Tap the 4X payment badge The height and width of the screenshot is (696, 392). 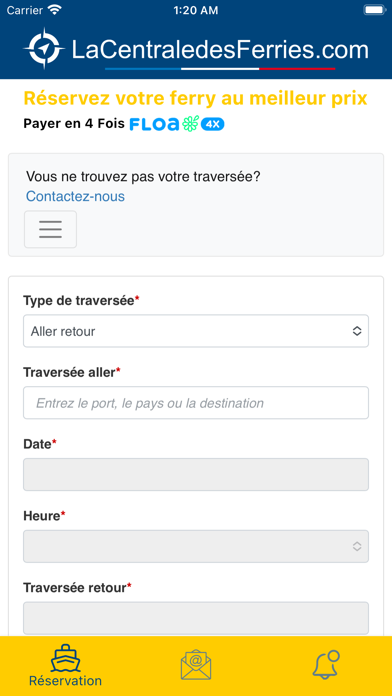tap(213, 124)
